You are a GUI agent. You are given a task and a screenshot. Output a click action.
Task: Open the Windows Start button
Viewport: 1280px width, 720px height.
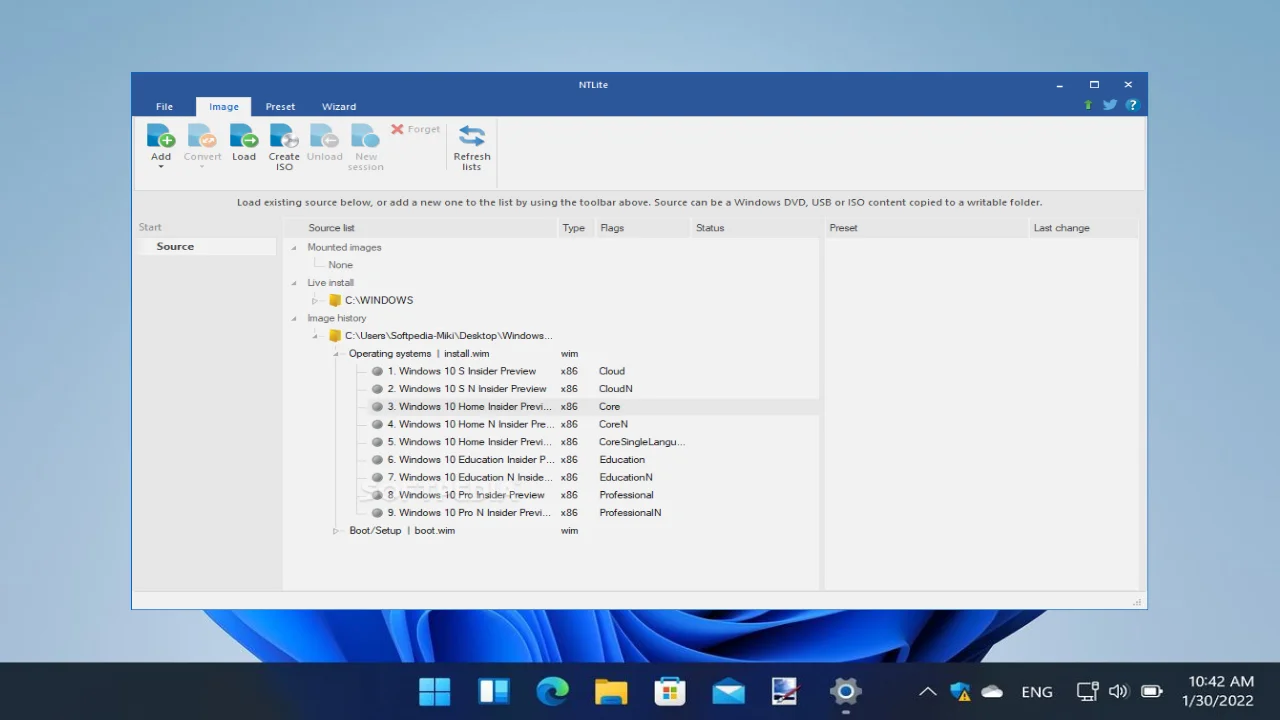point(435,691)
